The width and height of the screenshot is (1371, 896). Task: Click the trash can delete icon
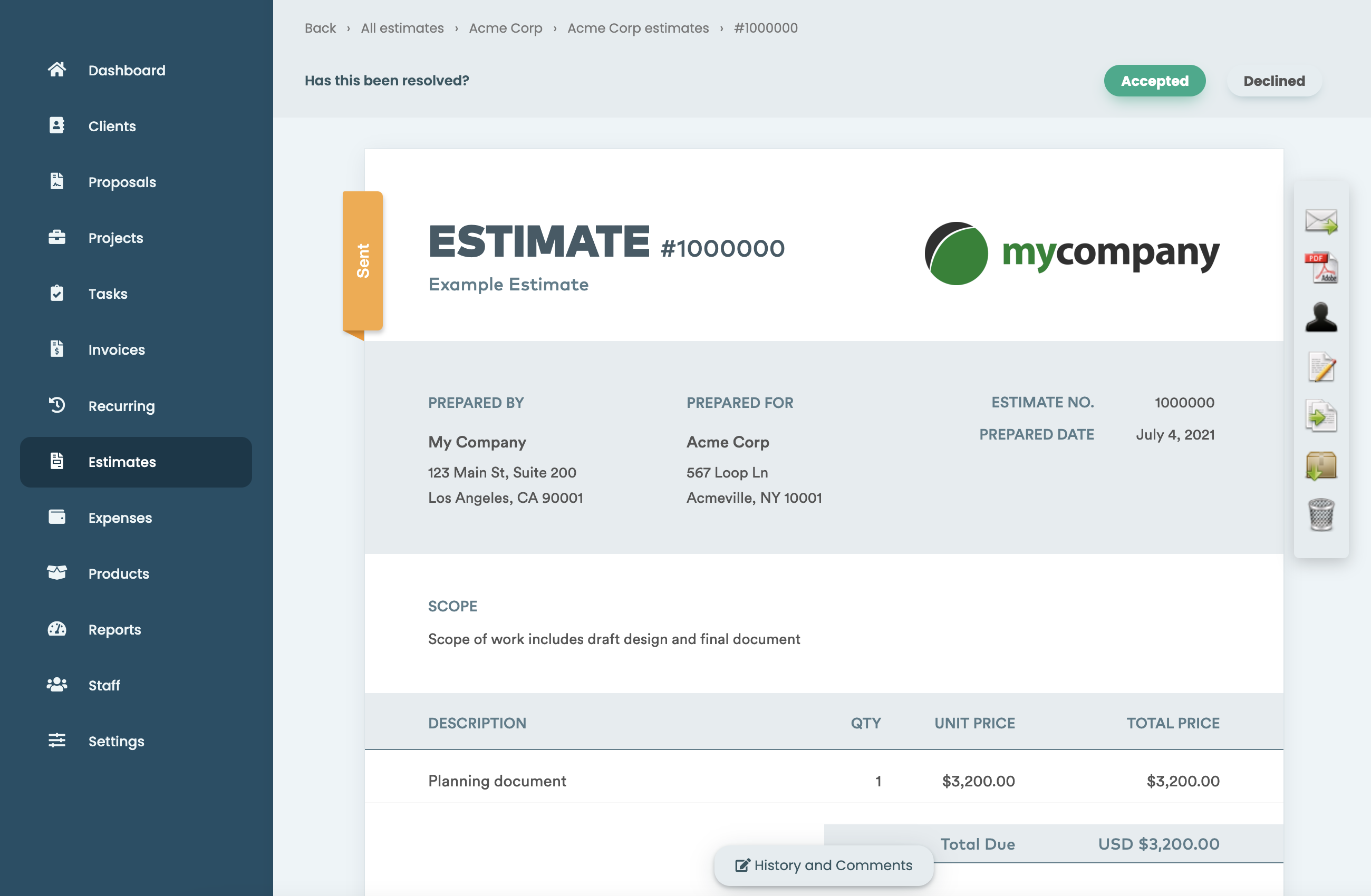1321,514
